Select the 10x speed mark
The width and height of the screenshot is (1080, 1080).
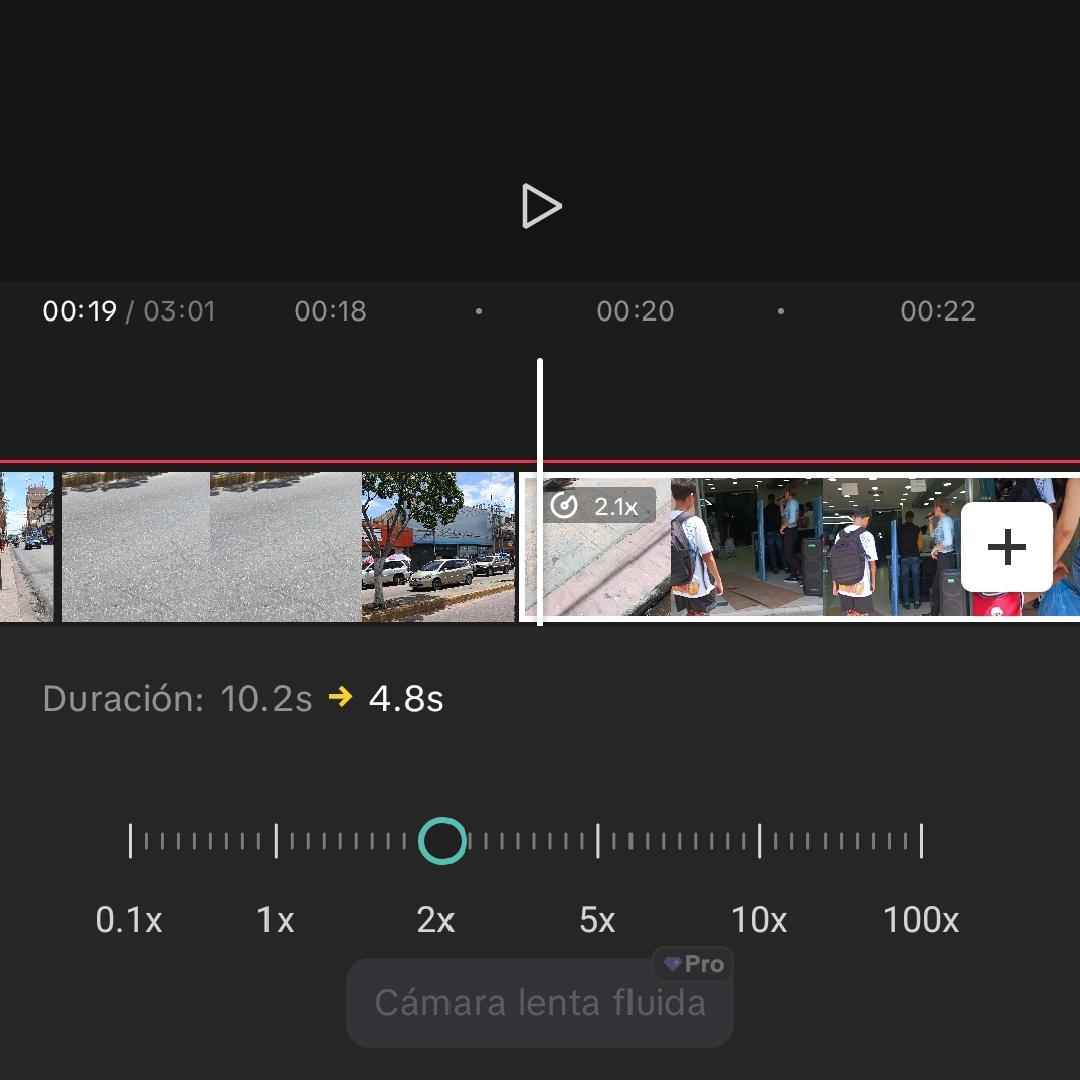point(759,920)
